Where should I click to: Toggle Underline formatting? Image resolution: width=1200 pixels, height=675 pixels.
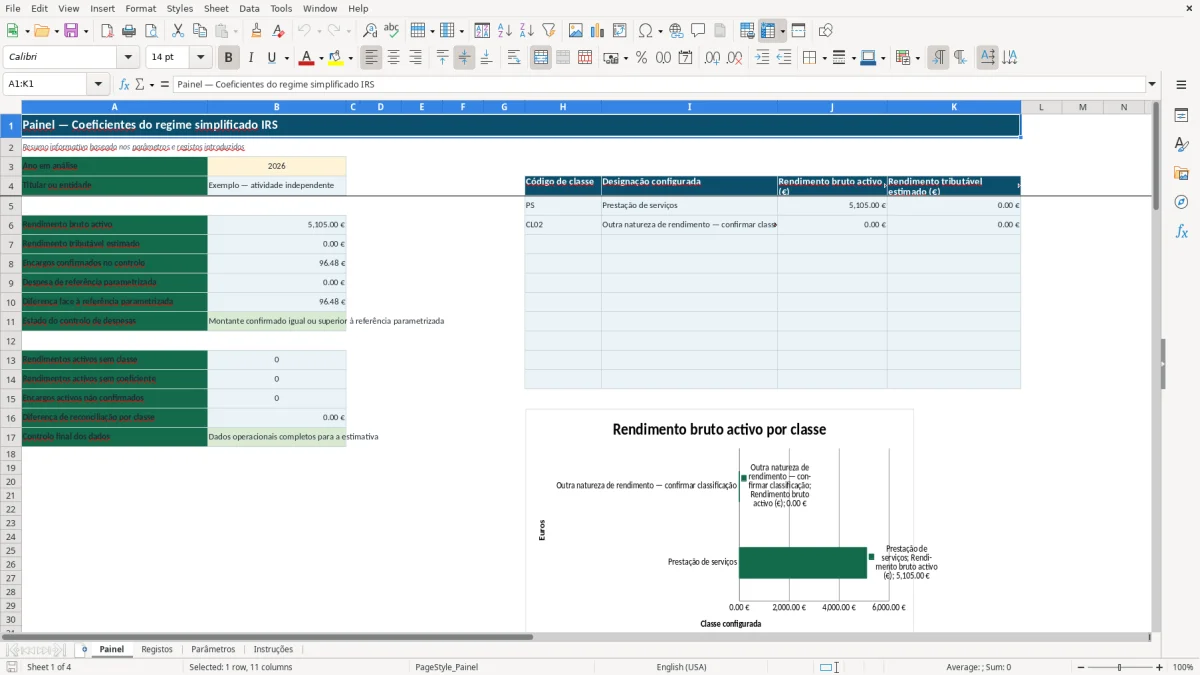point(271,58)
